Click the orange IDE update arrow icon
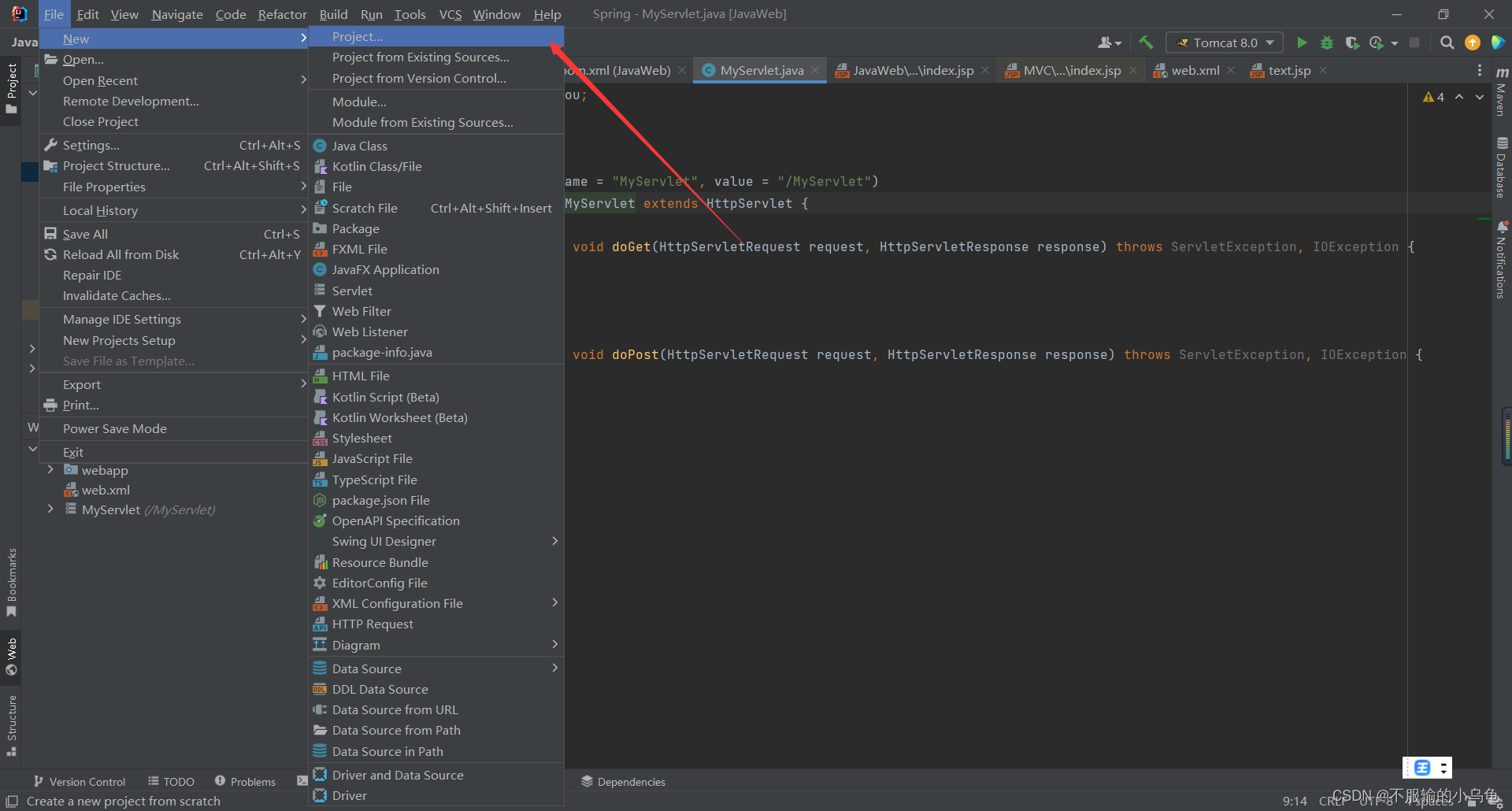The image size is (1512, 811). click(1472, 43)
